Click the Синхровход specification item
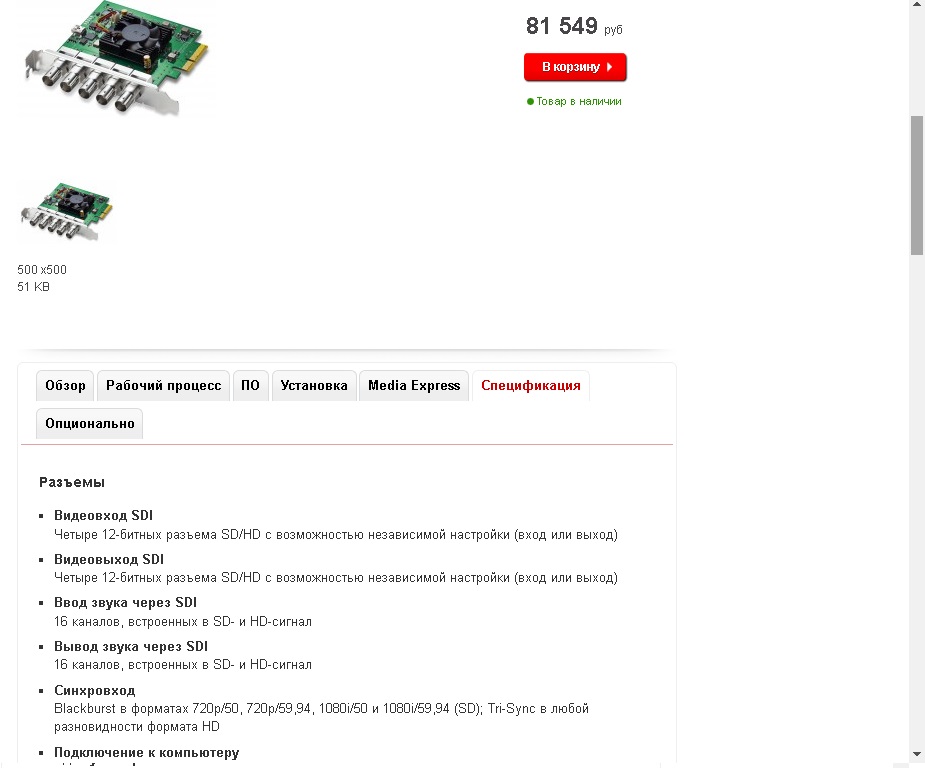Image resolution: width=925 pixels, height=772 pixels. pos(94,691)
